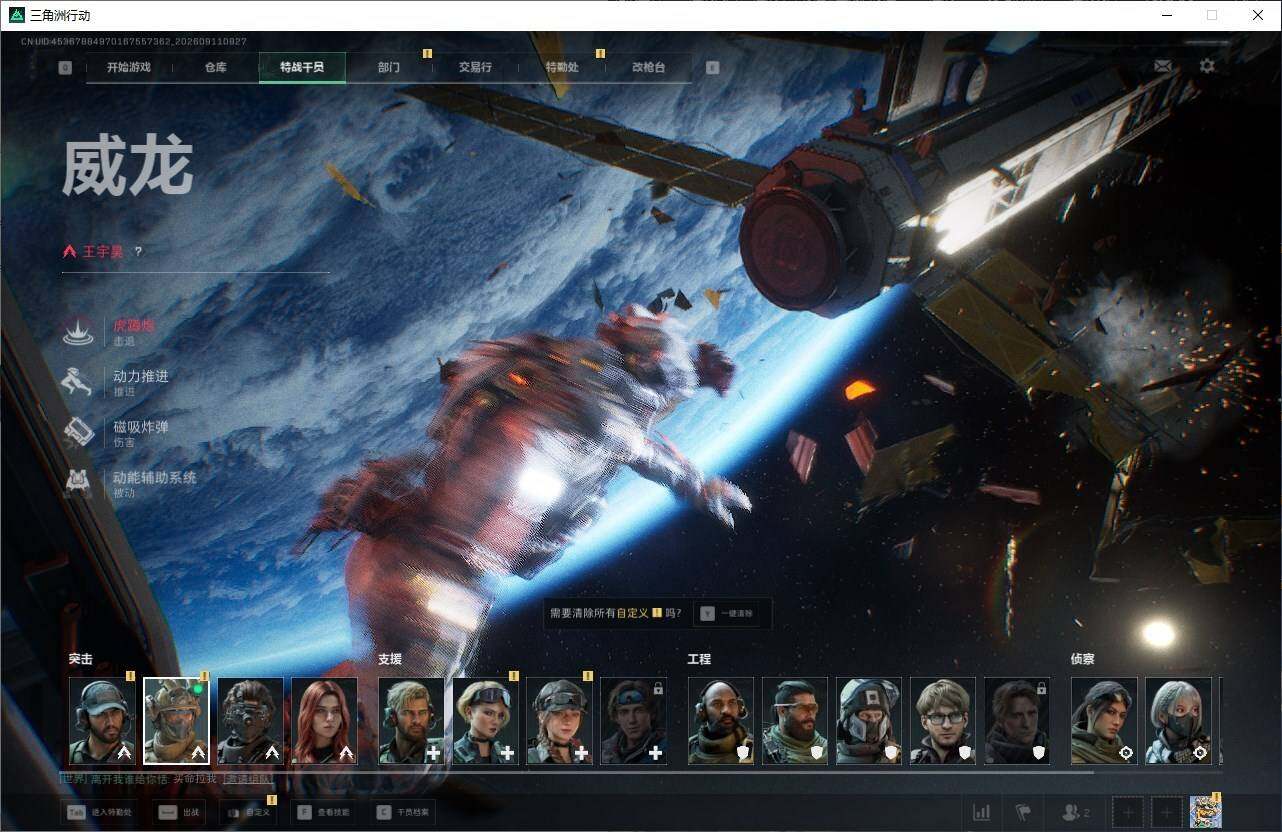Click the Q key hint left of tabs
The height and width of the screenshot is (832, 1282).
(65, 68)
